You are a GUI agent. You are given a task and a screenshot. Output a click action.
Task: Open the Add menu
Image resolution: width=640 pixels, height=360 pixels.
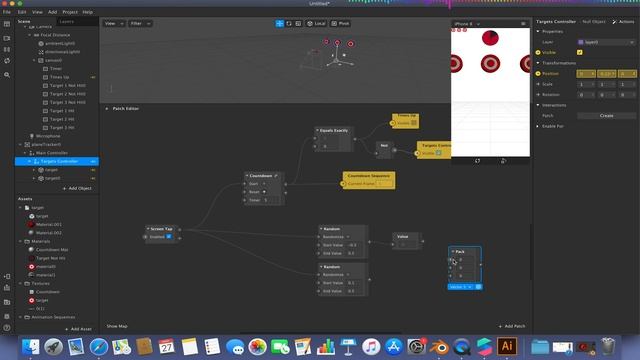[x=52, y=12]
